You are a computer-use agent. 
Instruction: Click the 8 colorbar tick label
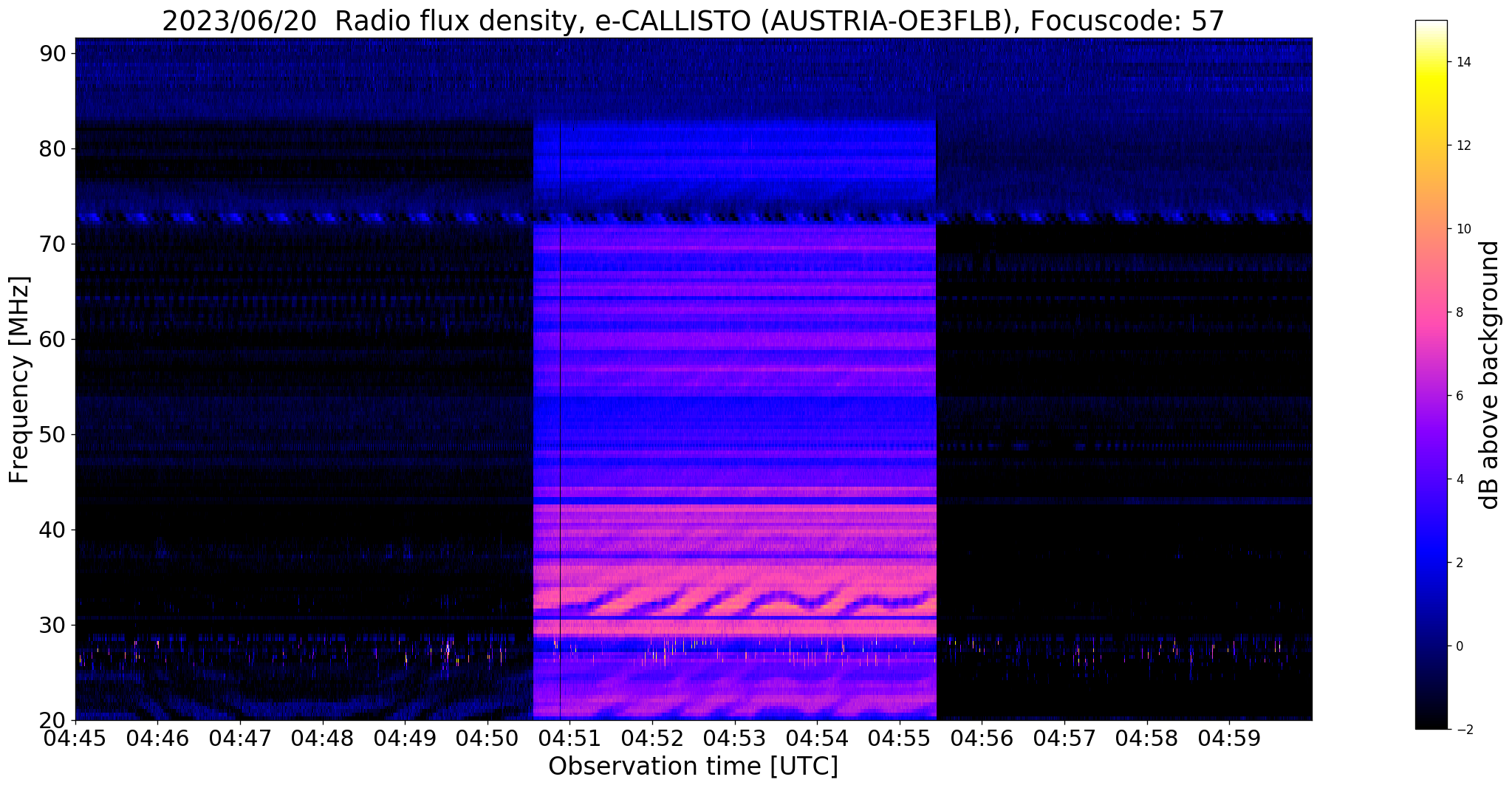point(1458,312)
